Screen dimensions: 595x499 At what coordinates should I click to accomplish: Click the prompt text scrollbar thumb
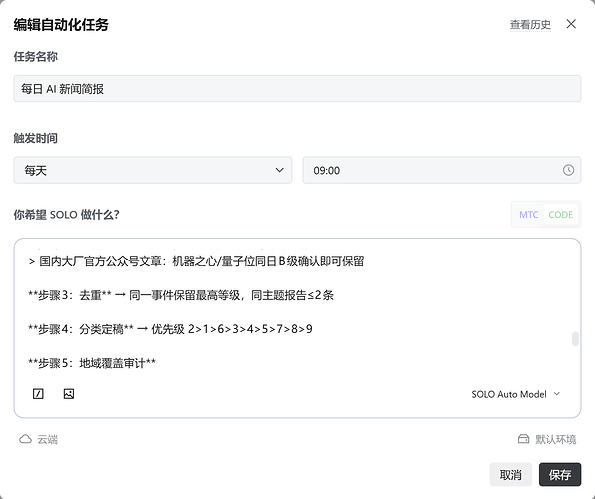pyautogui.click(x=575, y=339)
